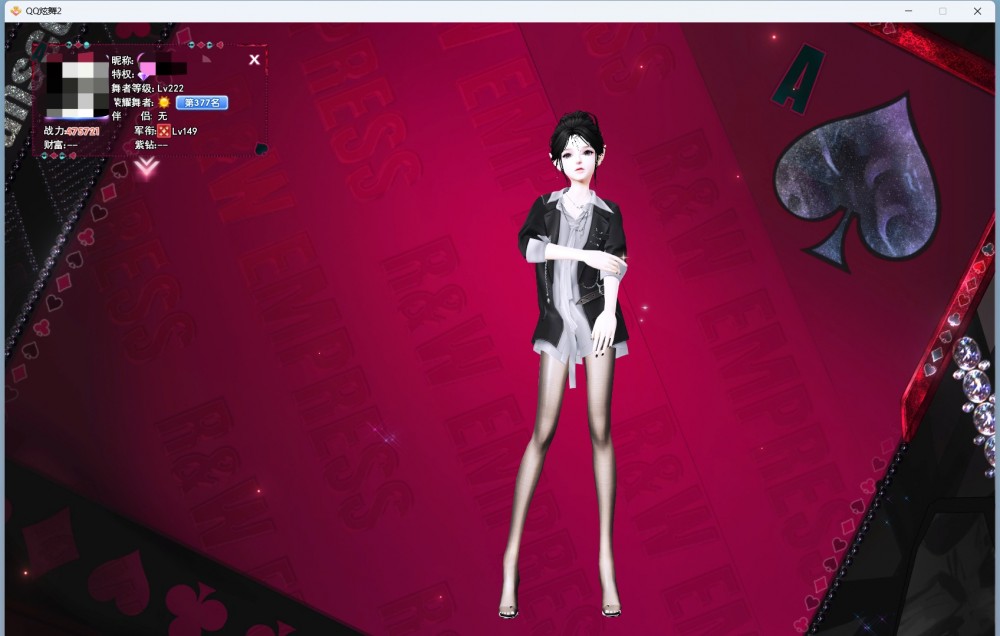The height and width of the screenshot is (636, 1000).
Task: Click the red 军衔 rank badge icon
Action: 163,131
